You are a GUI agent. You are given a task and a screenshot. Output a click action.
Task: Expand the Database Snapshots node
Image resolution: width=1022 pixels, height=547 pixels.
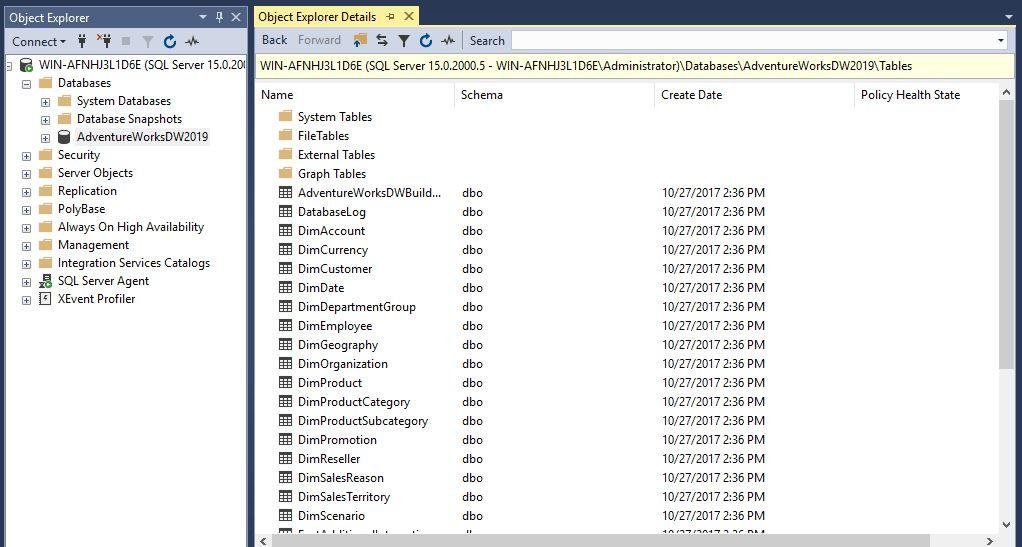(x=45, y=120)
